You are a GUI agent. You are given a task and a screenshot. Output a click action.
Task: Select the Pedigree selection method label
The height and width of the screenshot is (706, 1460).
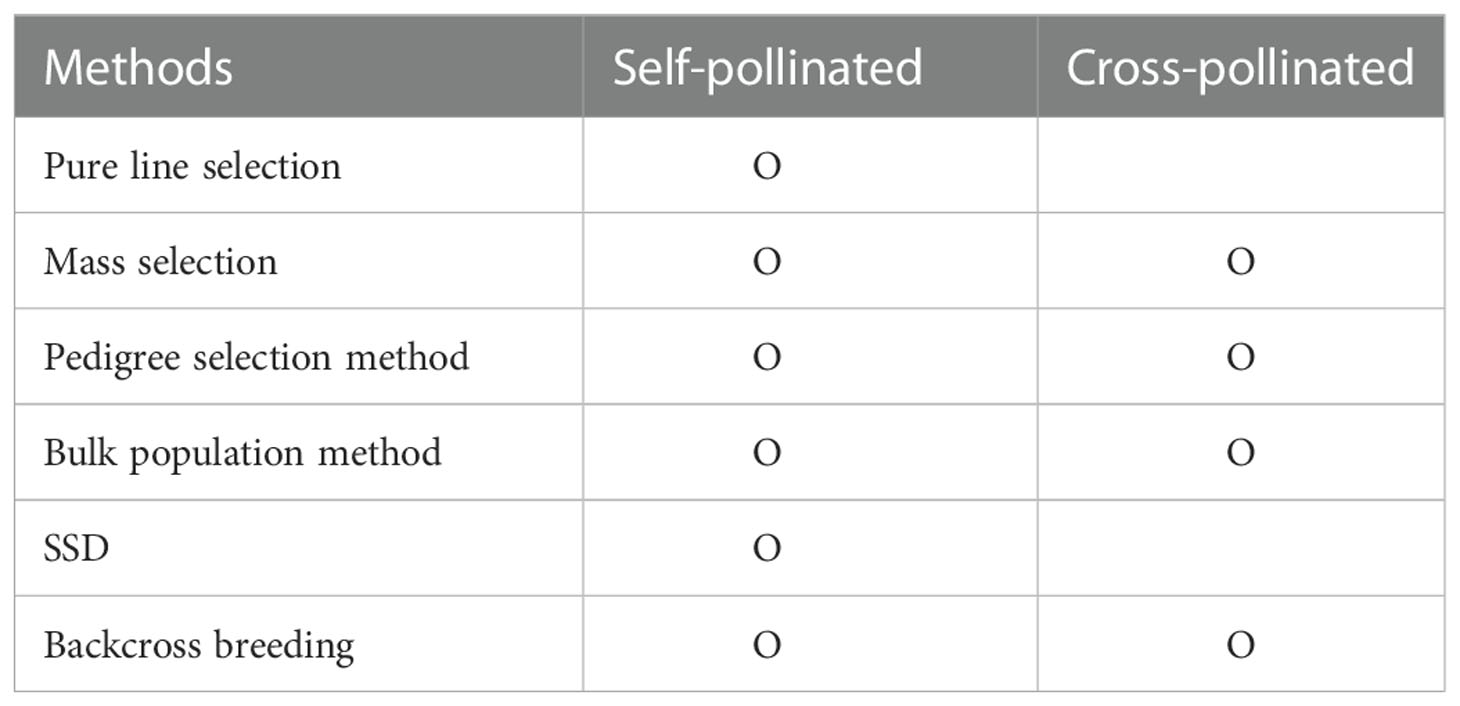[256, 357]
